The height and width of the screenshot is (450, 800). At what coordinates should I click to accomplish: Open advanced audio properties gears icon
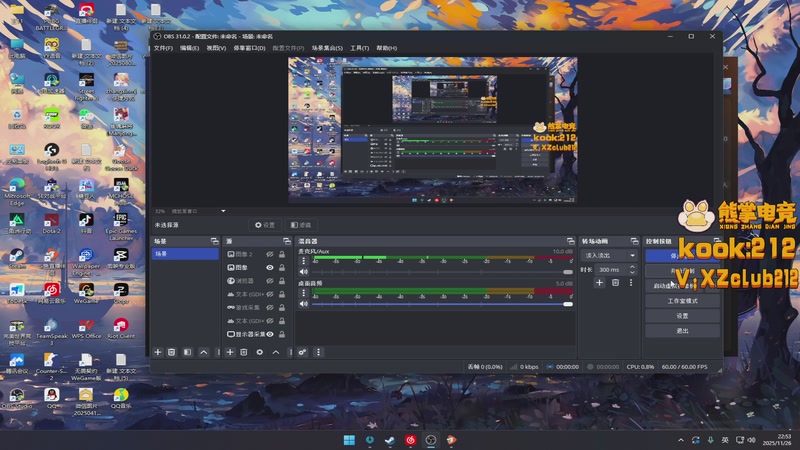(x=303, y=352)
